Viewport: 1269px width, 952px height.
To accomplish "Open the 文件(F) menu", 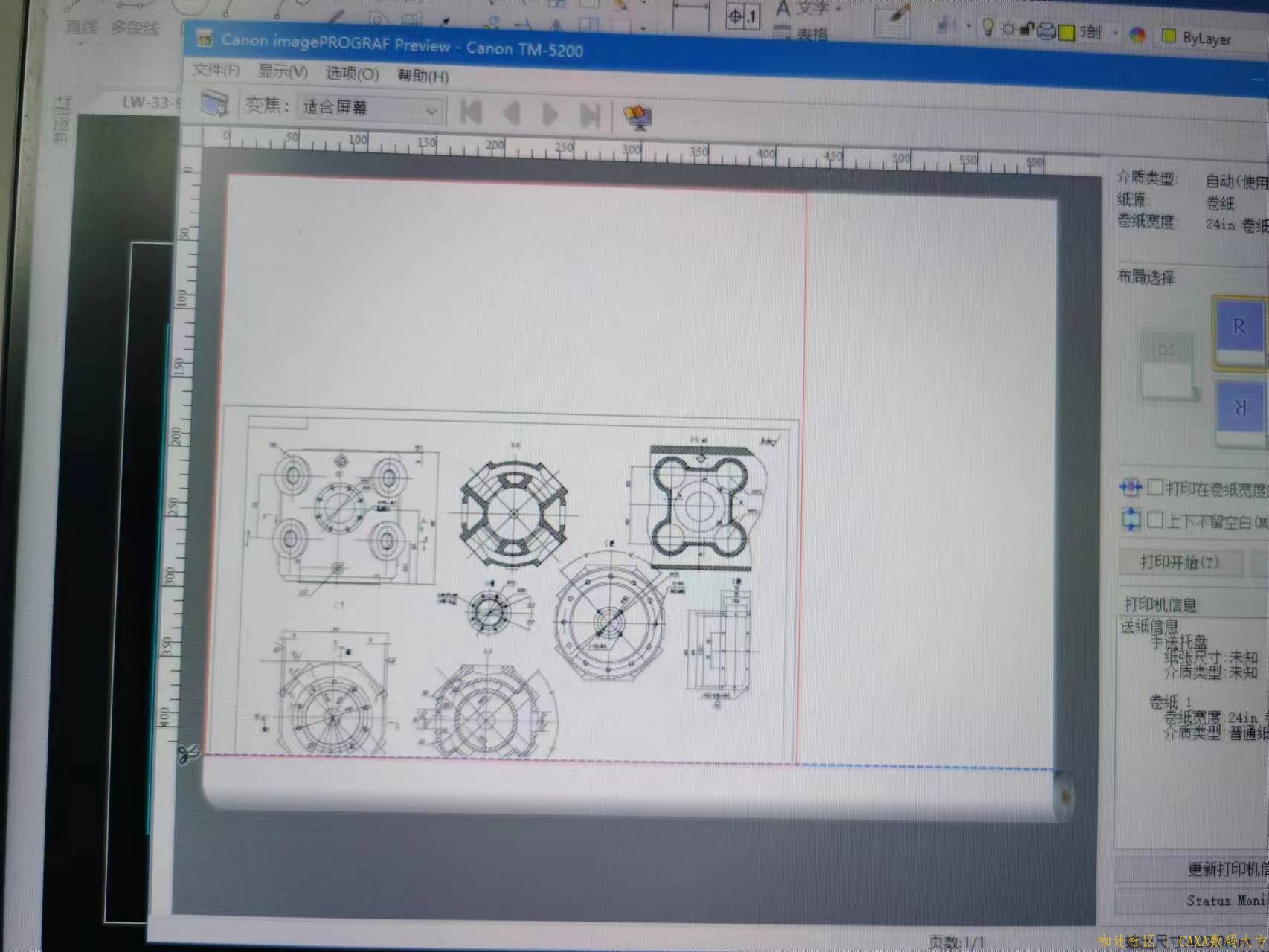I will tap(216, 70).
